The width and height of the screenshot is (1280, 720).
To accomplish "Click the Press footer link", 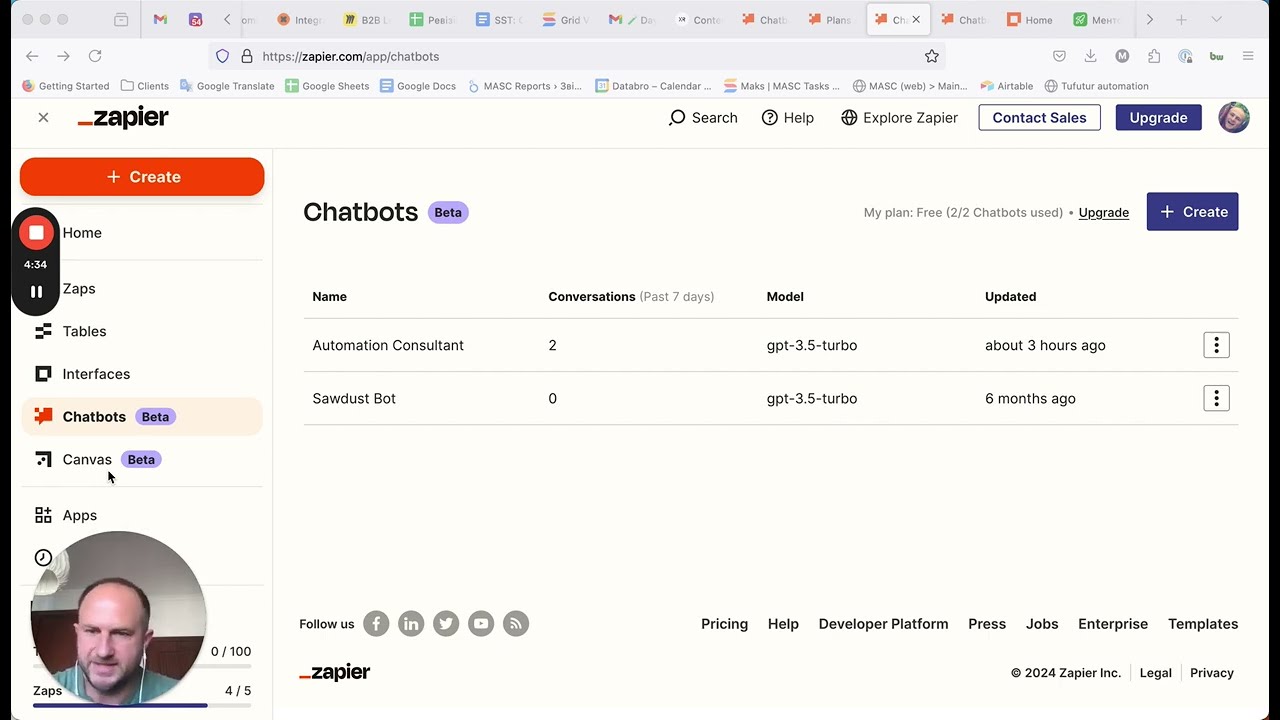I will [987, 624].
